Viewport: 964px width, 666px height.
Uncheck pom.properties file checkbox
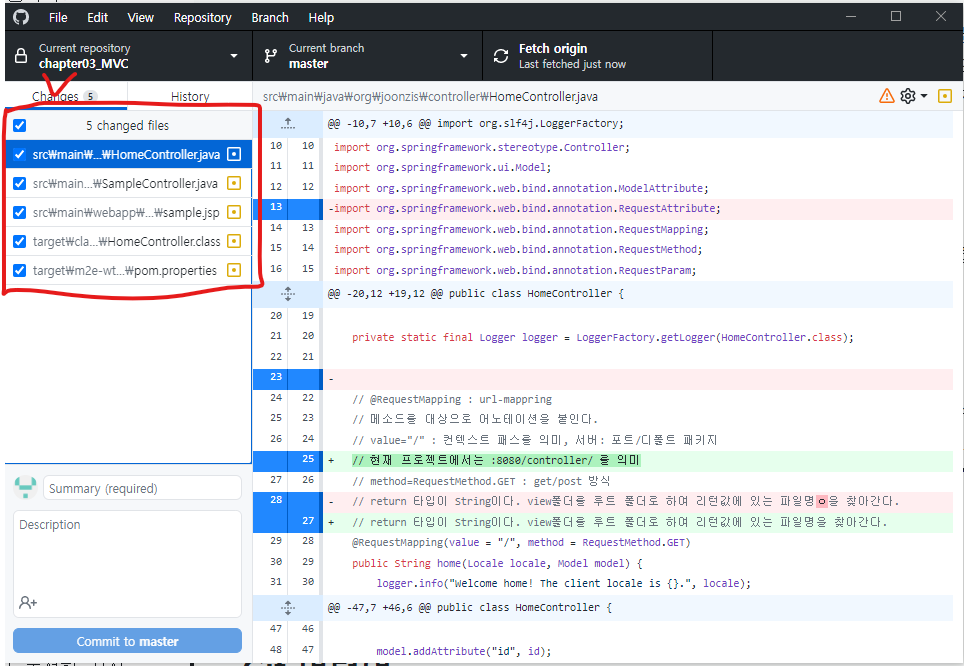tap(20, 270)
